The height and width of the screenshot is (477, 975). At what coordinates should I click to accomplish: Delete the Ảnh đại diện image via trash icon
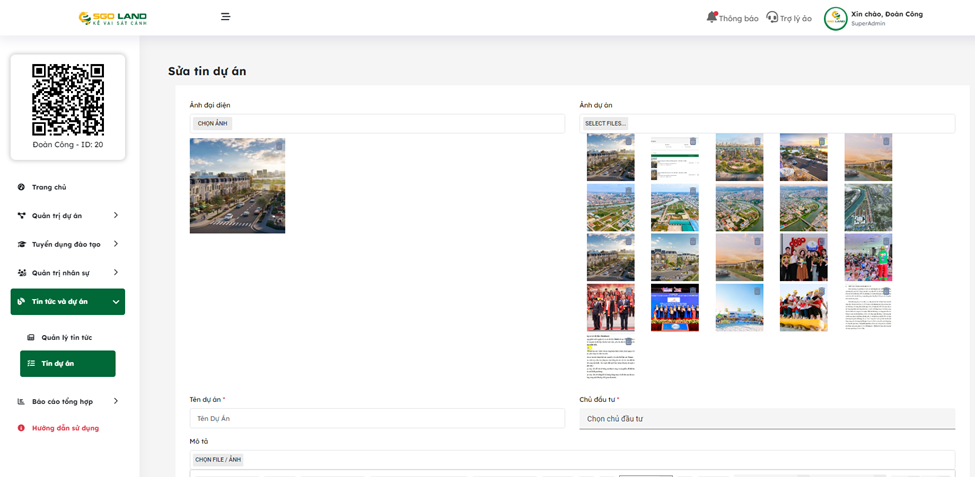point(278,146)
